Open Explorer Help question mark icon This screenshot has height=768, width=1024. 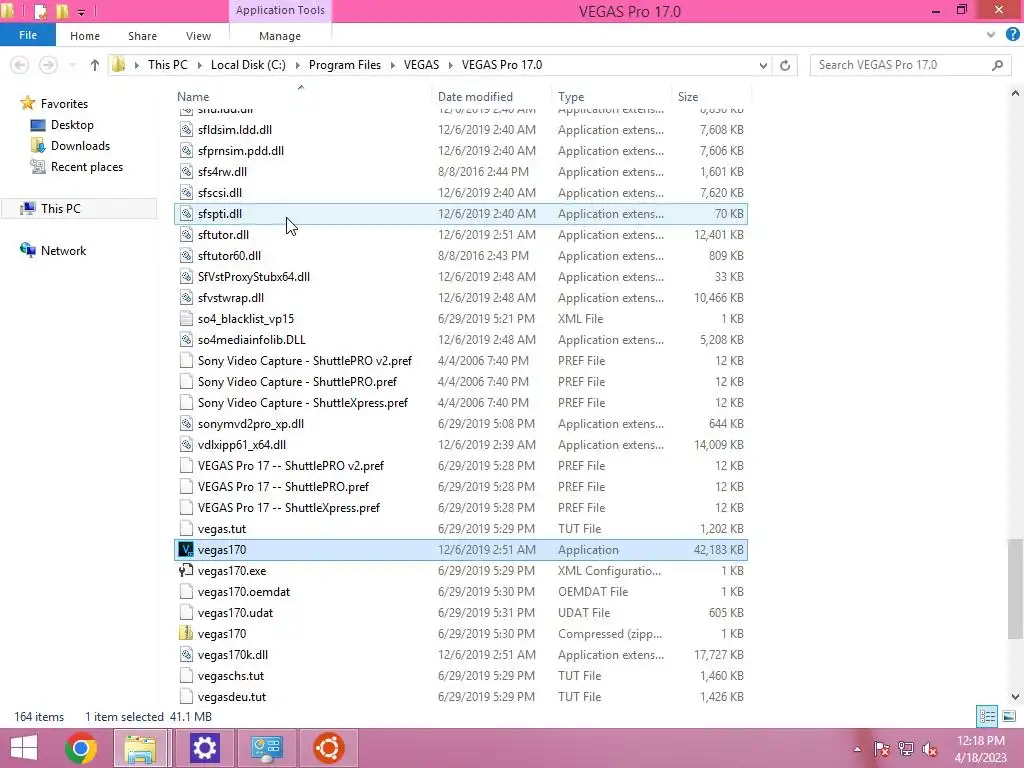[x=1013, y=35]
